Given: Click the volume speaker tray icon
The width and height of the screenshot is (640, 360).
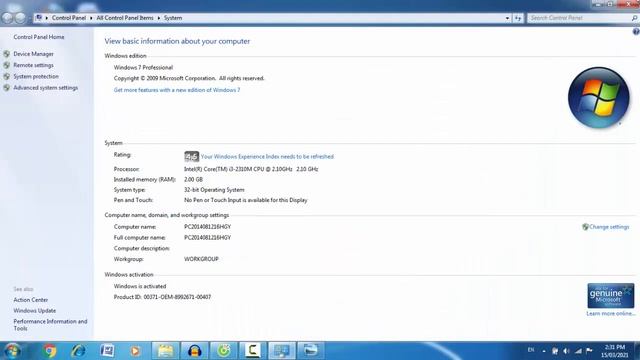Looking at the screenshot, I should [566, 351].
